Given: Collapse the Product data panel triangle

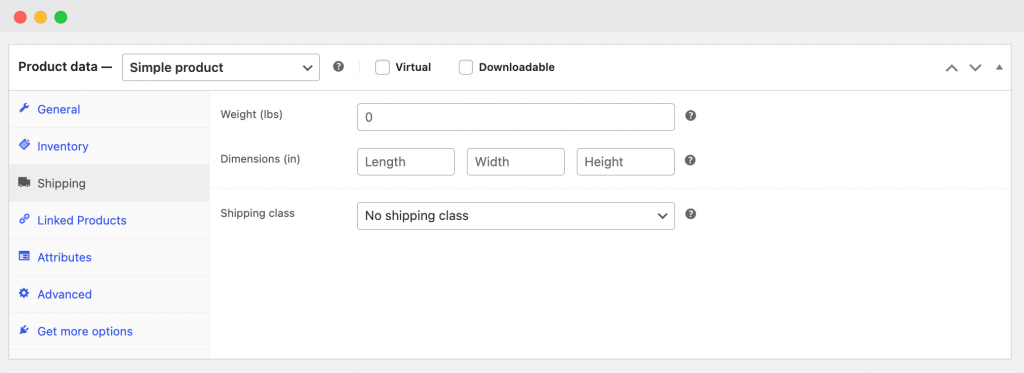Looking at the screenshot, I should click(999, 67).
